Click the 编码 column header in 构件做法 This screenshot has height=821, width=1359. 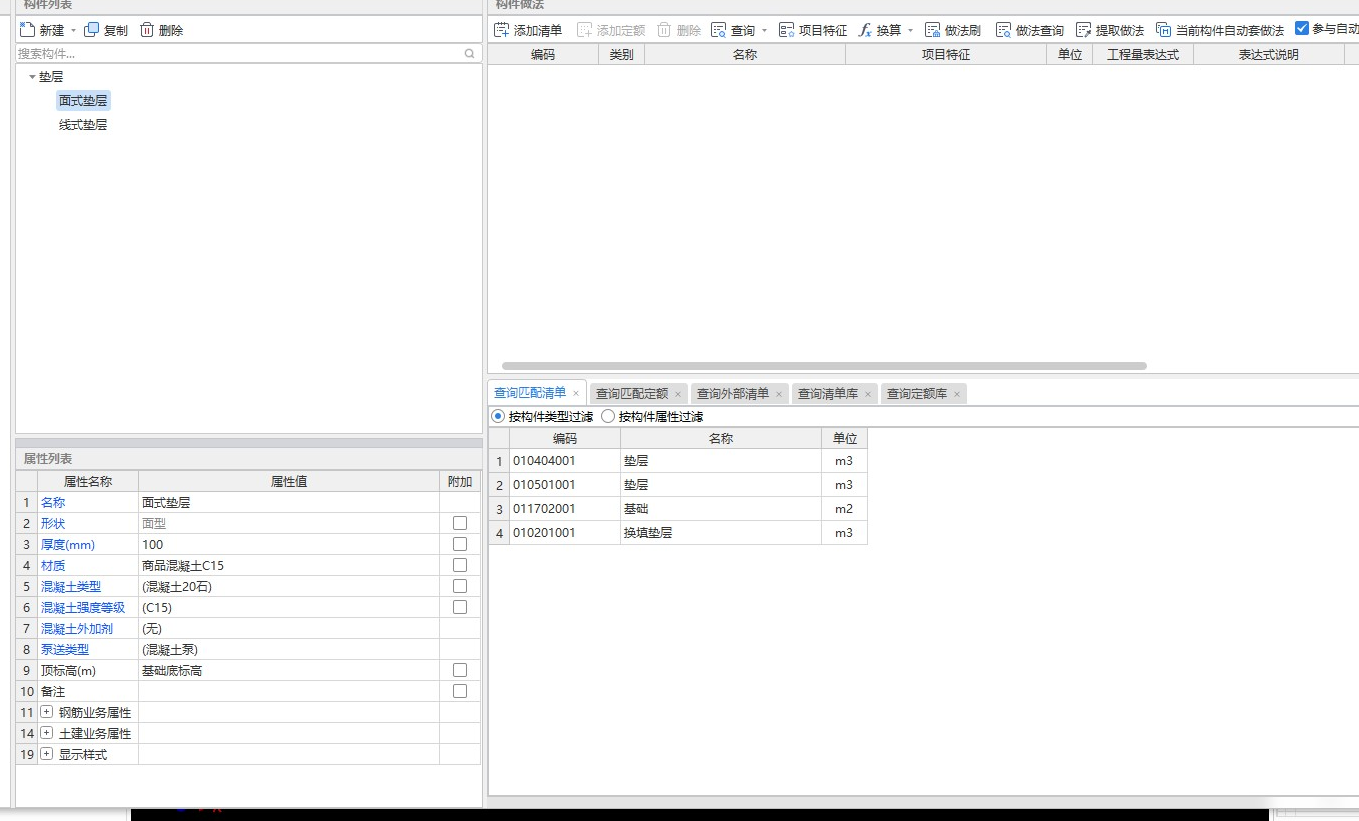543,55
